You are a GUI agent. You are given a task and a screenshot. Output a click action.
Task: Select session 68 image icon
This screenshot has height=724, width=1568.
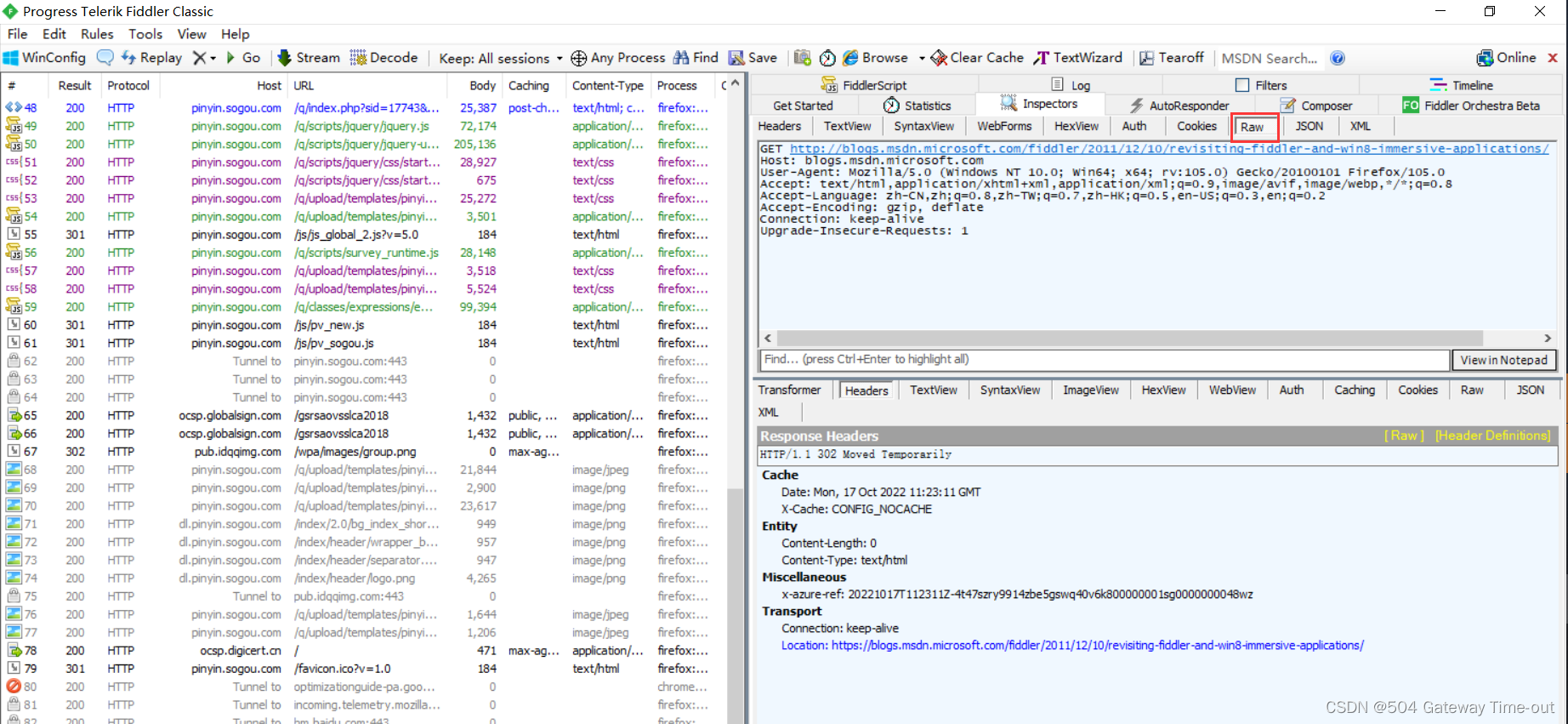(14, 470)
